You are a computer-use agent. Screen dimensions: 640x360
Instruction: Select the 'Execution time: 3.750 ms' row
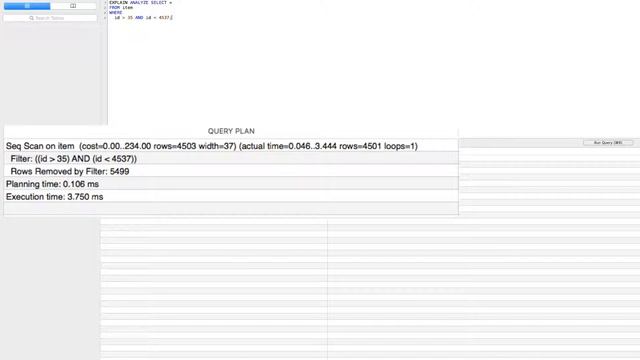pyautogui.click(x=231, y=196)
